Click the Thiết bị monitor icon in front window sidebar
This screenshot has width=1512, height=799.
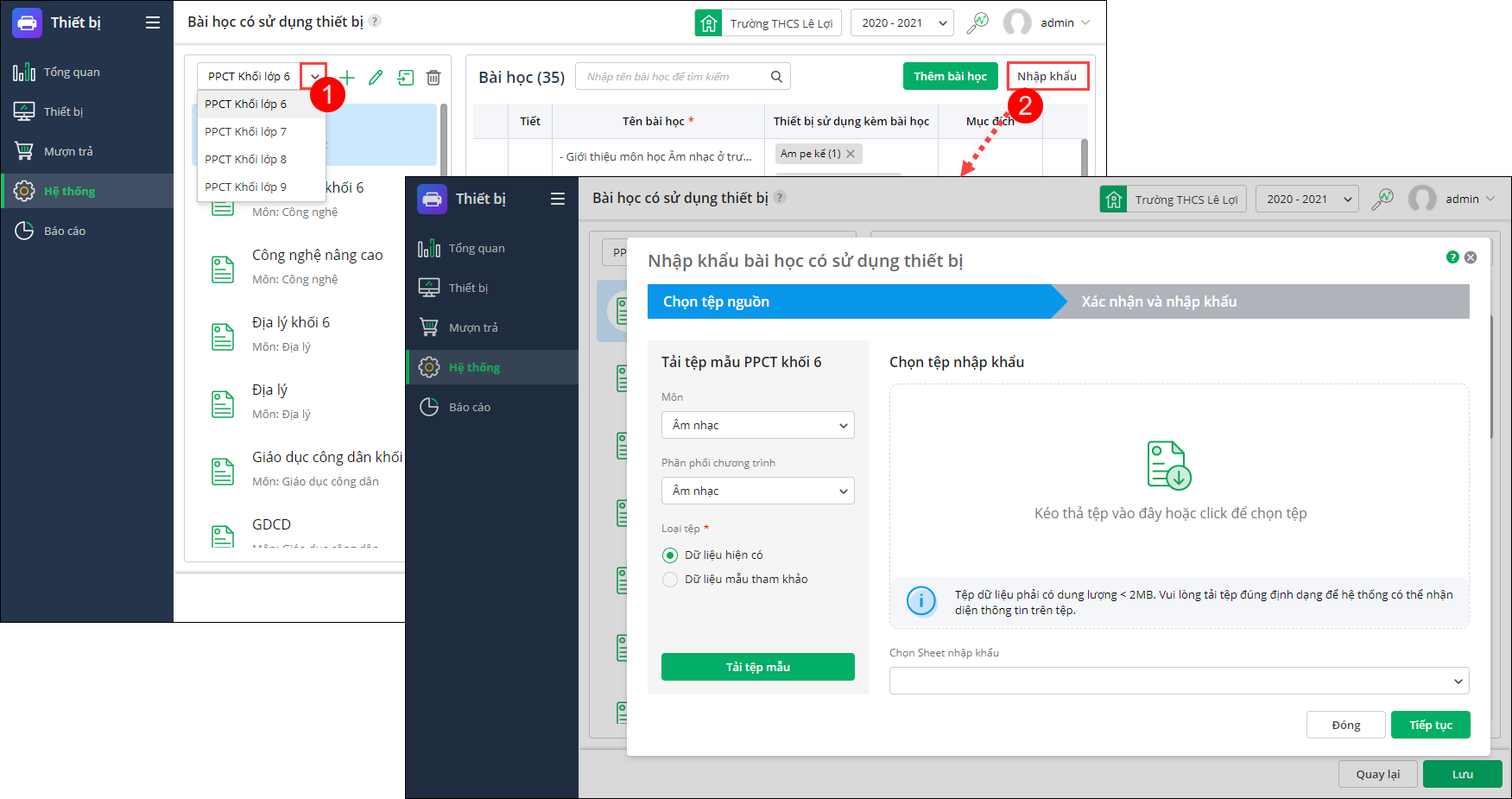[429, 288]
